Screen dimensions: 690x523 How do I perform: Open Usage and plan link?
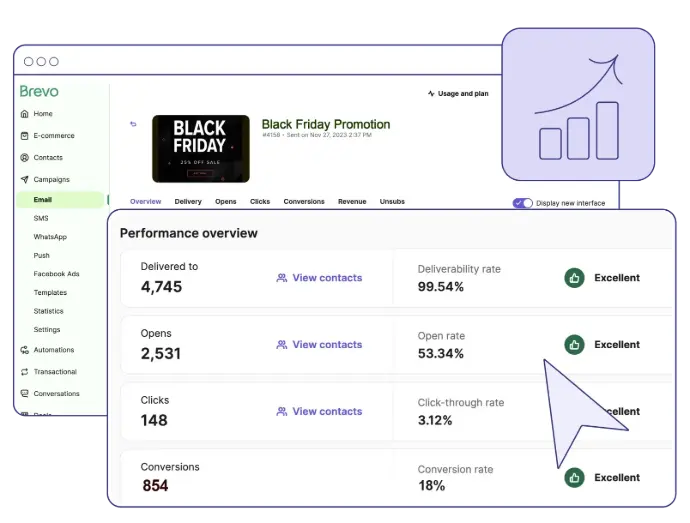[458, 94]
